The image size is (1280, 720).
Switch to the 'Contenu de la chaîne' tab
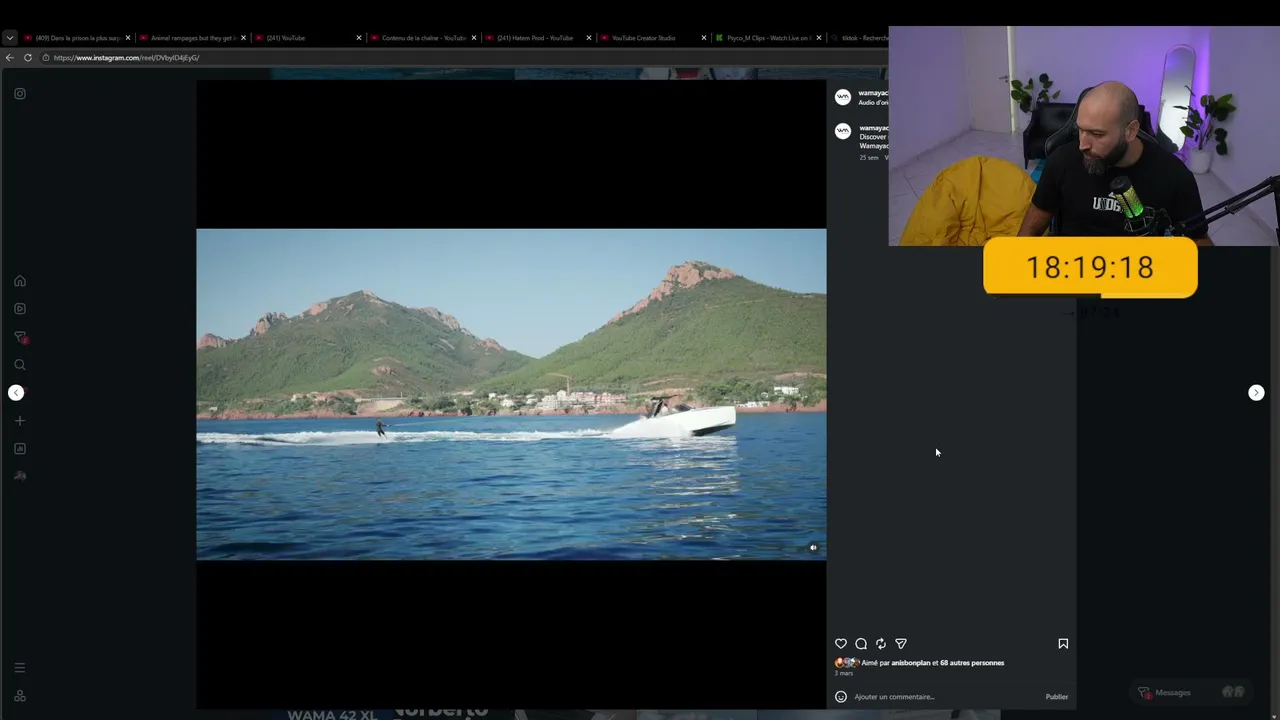coord(423,38)
